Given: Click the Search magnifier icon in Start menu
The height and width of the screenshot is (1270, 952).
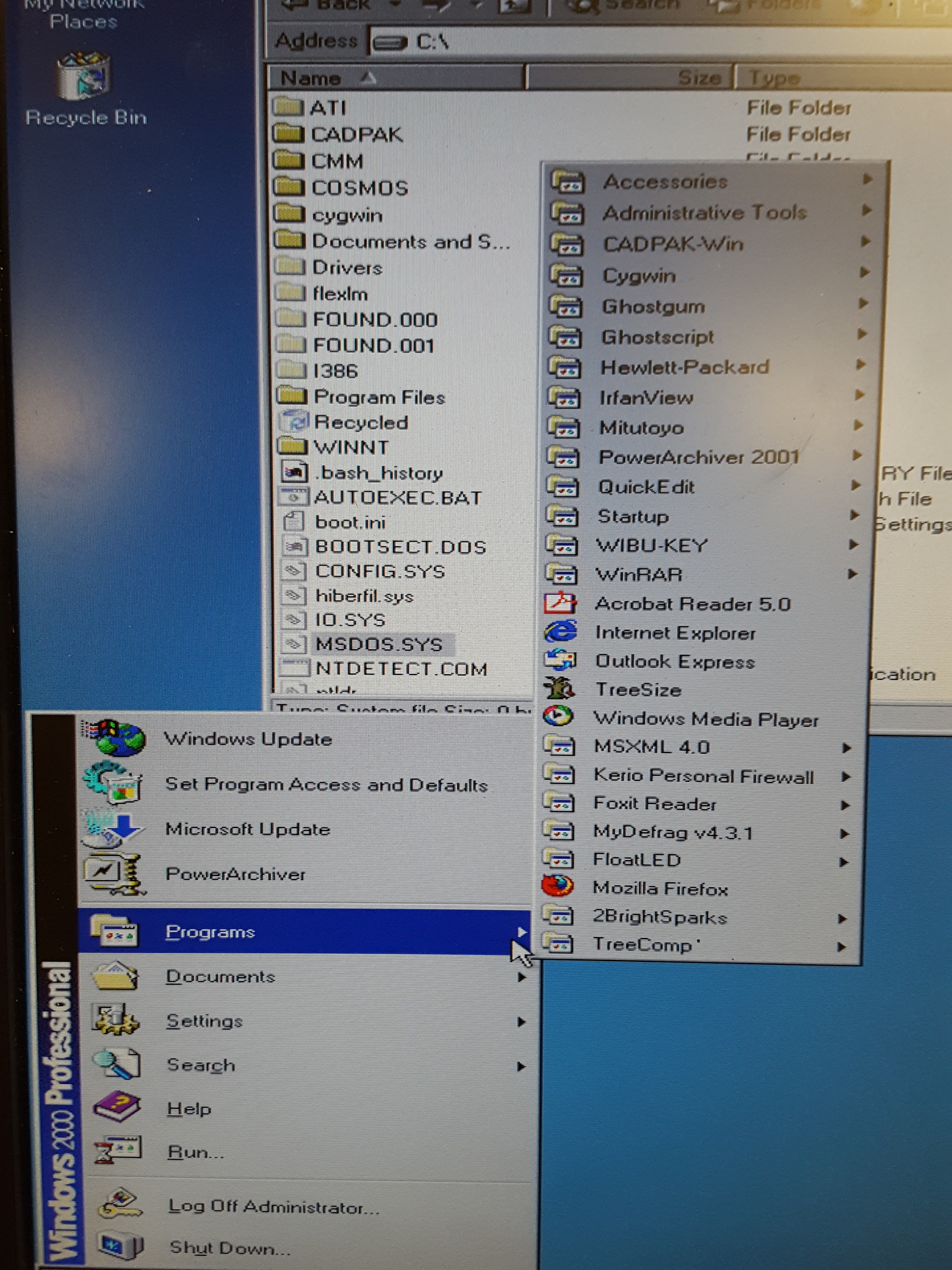Looking at the screenshot, I should point(116,1064).
